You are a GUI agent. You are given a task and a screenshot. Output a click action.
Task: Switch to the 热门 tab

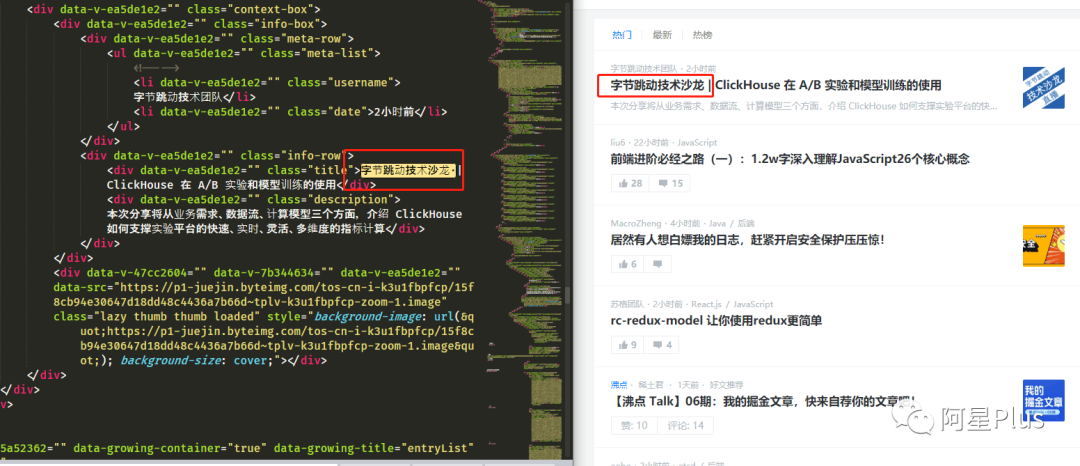[x=621, y=35]
